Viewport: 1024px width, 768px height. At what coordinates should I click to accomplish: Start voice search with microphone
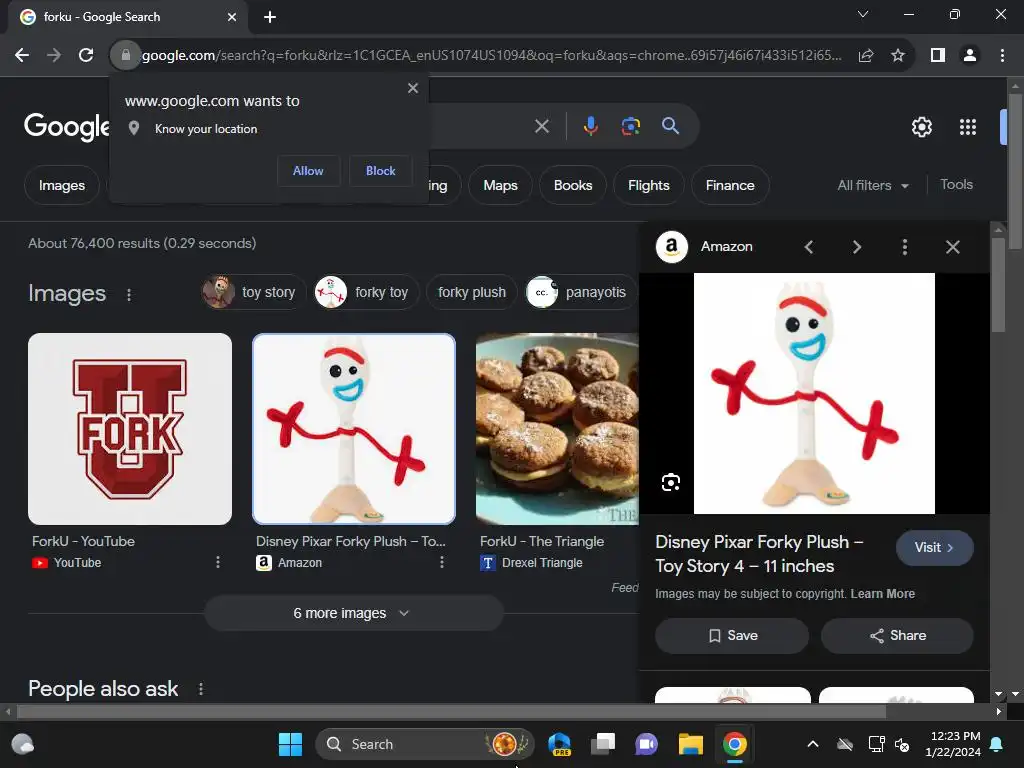pyautogui.click(x=590, y=126)
